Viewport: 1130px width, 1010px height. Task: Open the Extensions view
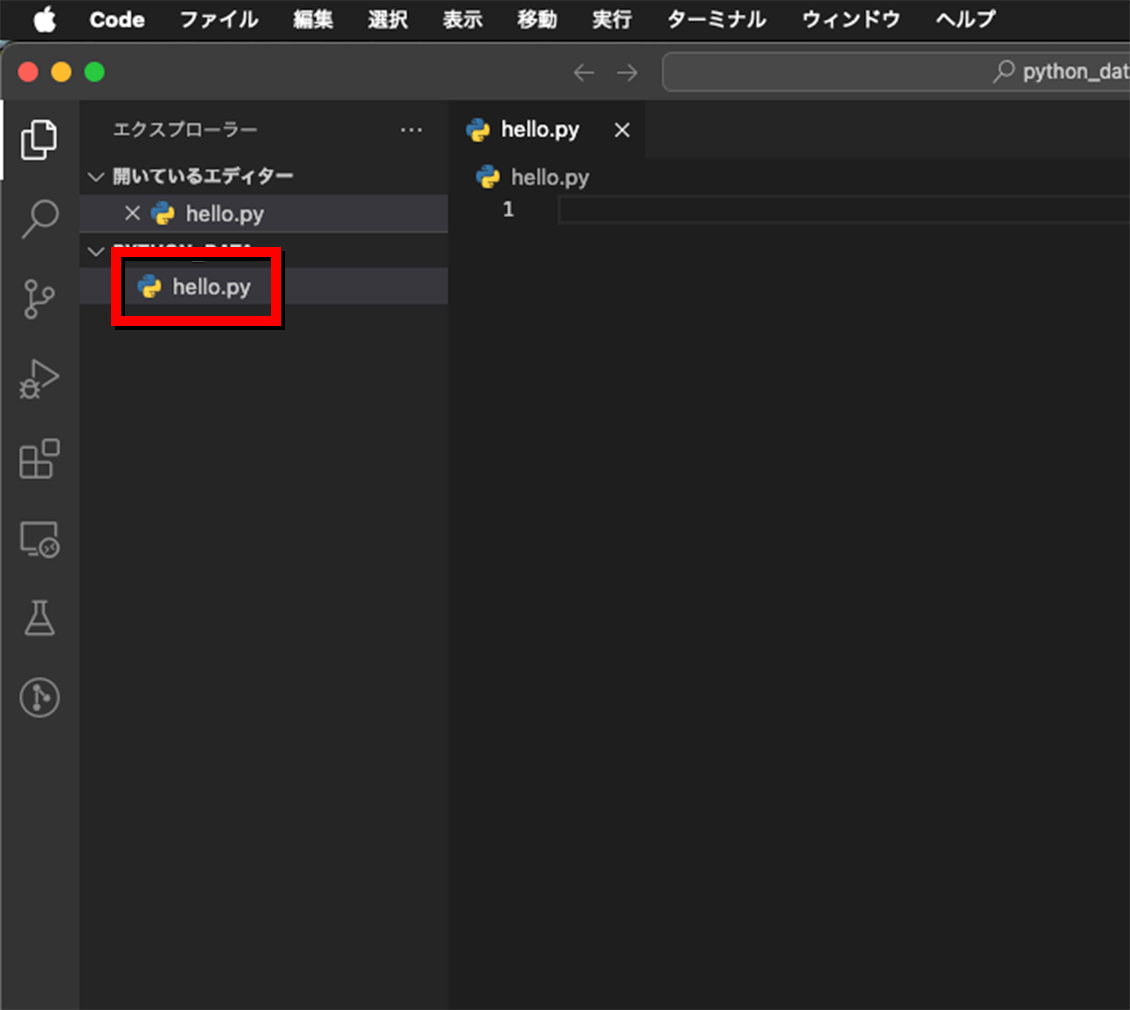pos(39,459)
